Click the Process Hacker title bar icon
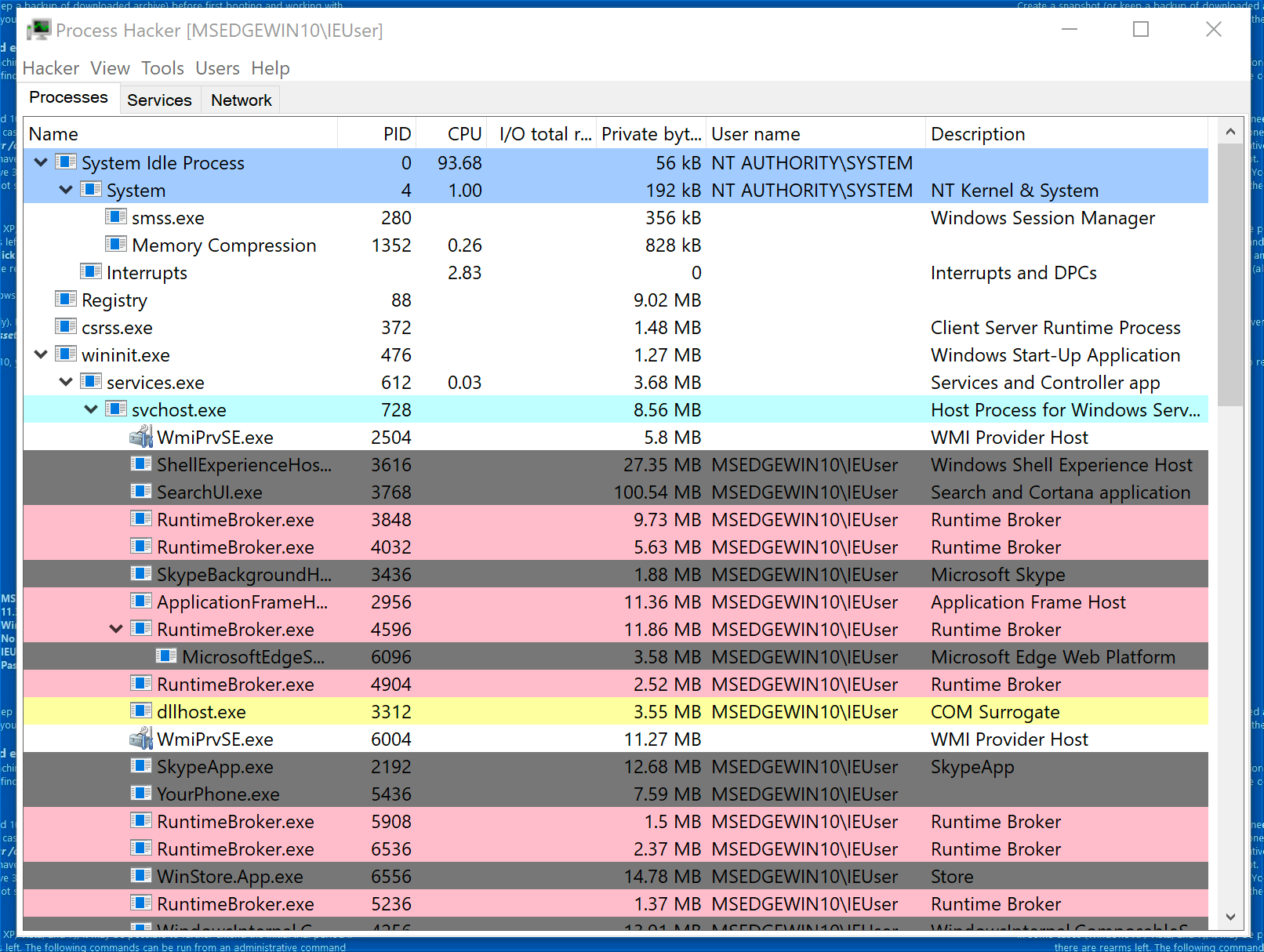 pos(38,30)
